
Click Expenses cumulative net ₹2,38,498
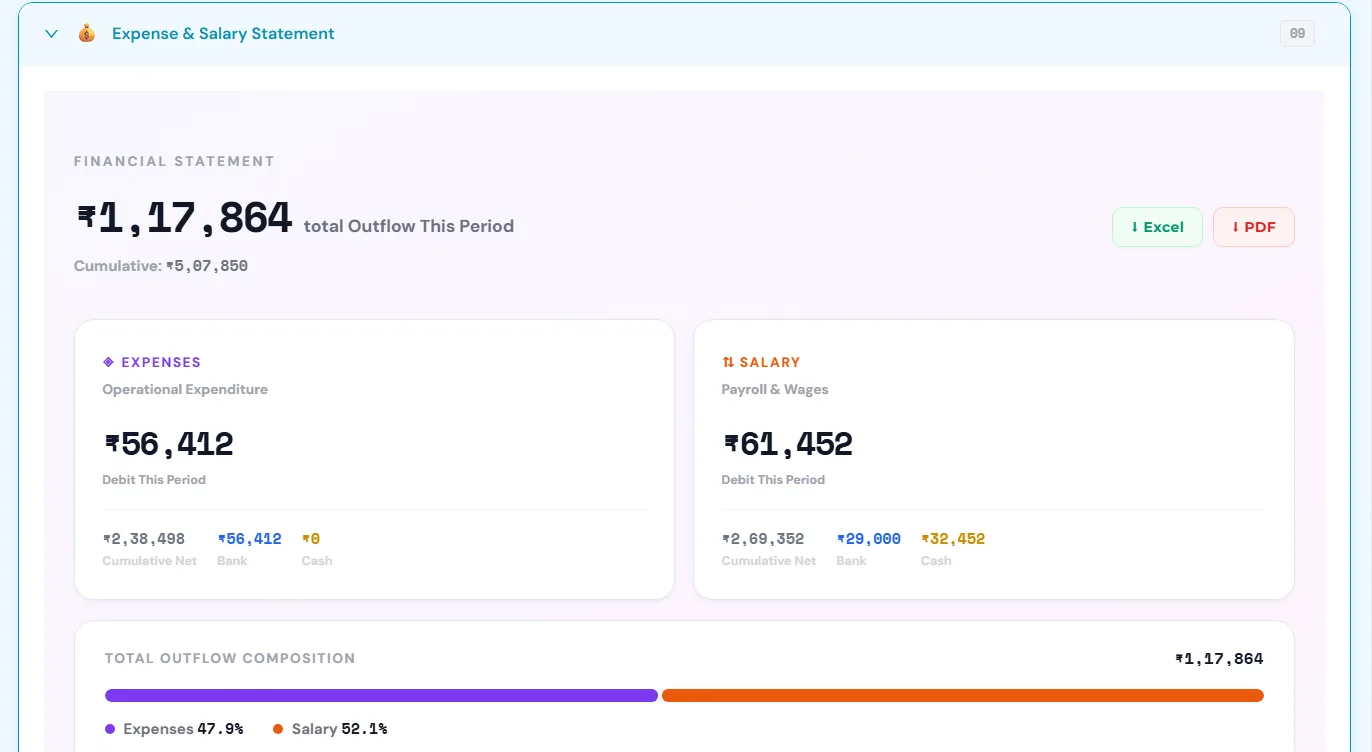(x=144, y=539)
